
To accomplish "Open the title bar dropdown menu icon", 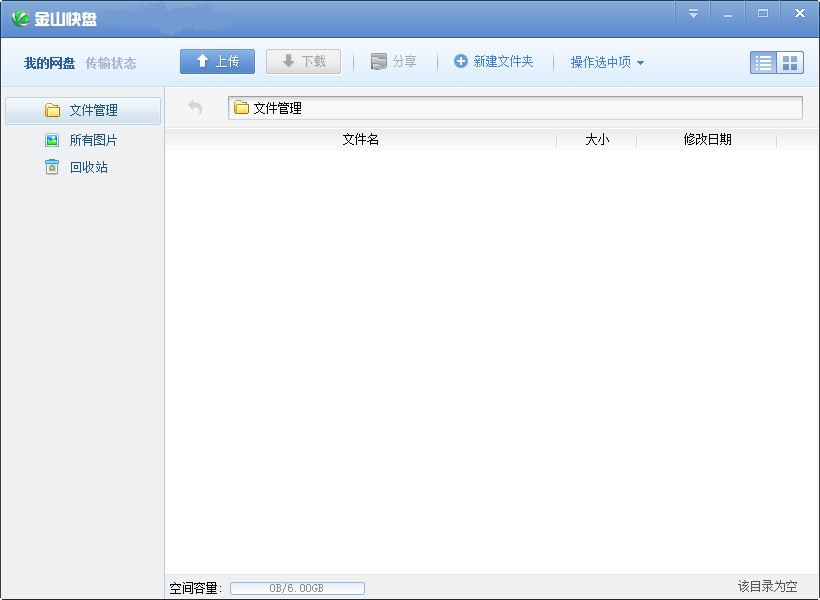I will (693, 14).
